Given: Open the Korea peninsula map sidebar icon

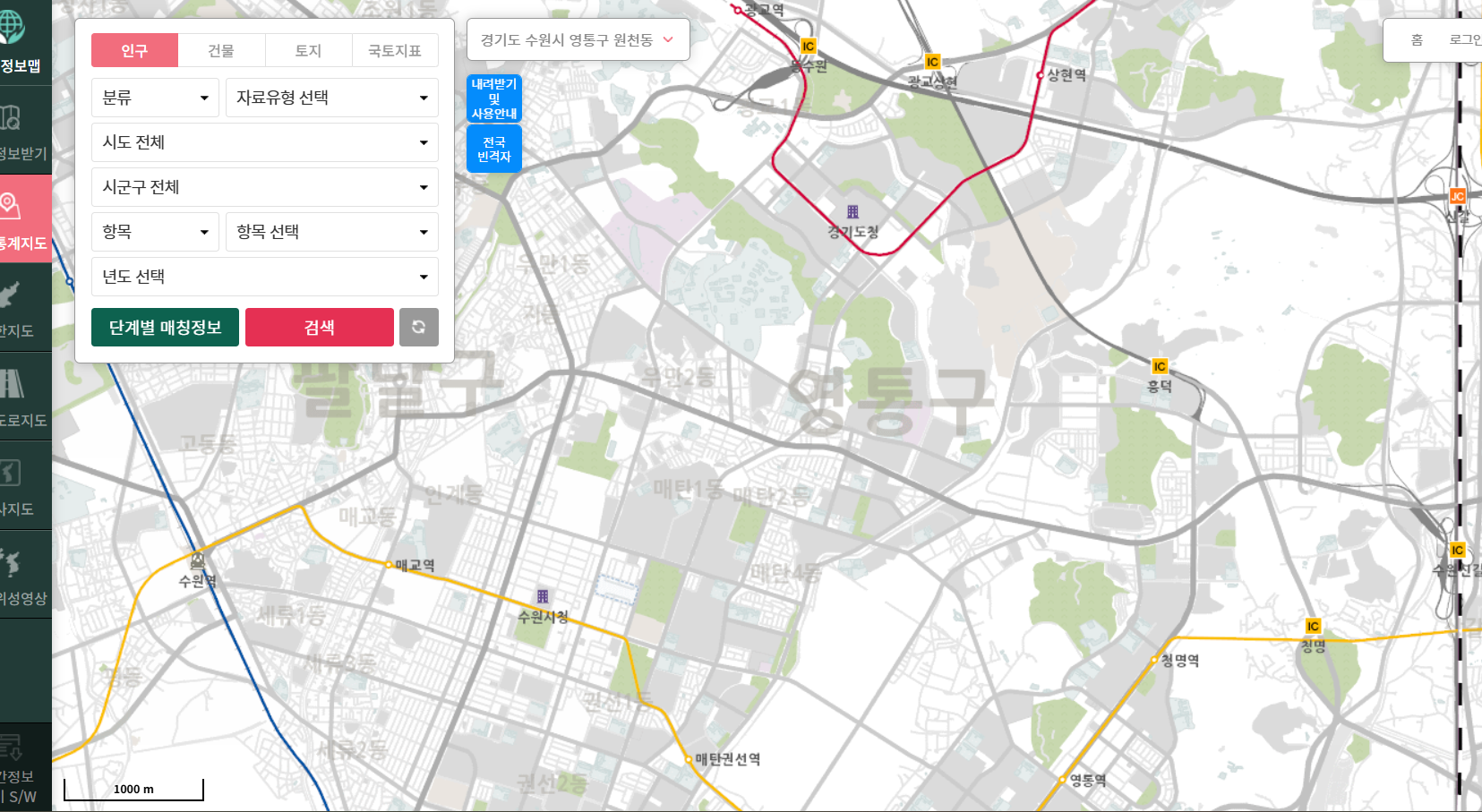Looking at the screenshot, I should click(x=10, y=295).
